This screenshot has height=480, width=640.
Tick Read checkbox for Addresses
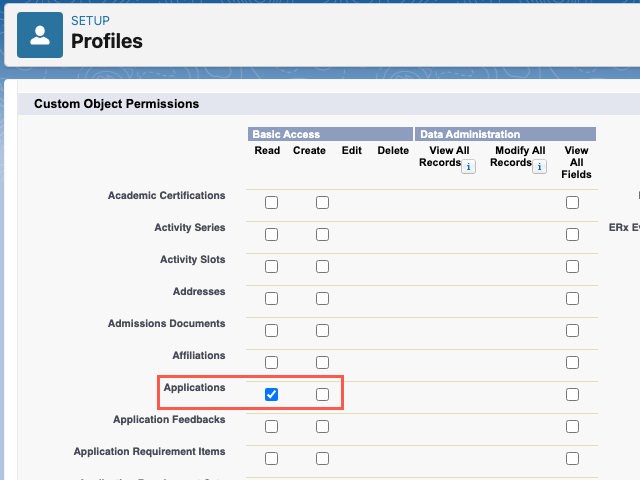pos(271,299)
